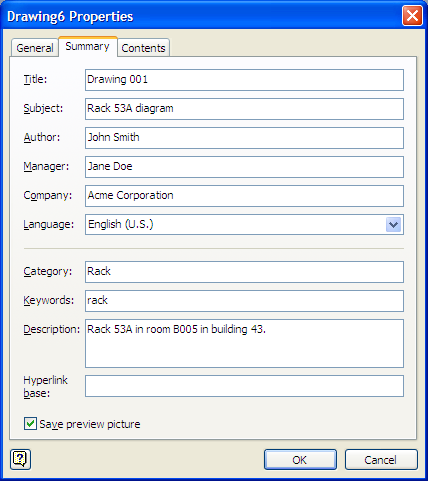The height and width of the screenshot is (481, 428).
Task: Click the help question mark icon
Action: (x=20, y=459)
